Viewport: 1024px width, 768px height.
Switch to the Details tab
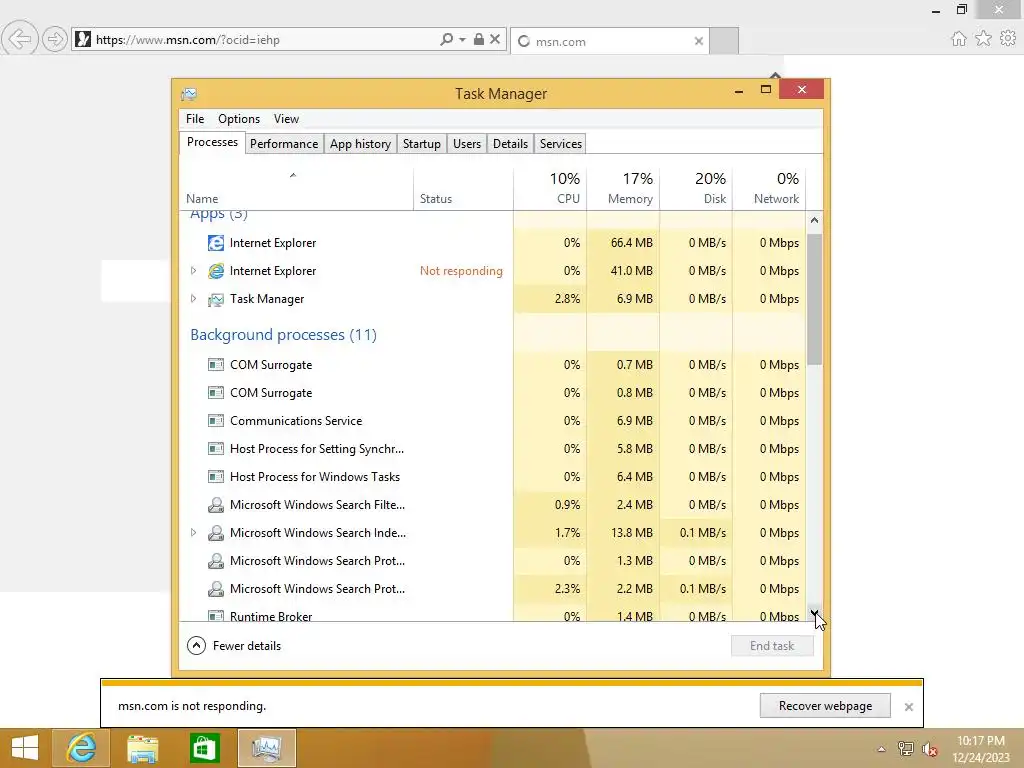tap(510, 144)
